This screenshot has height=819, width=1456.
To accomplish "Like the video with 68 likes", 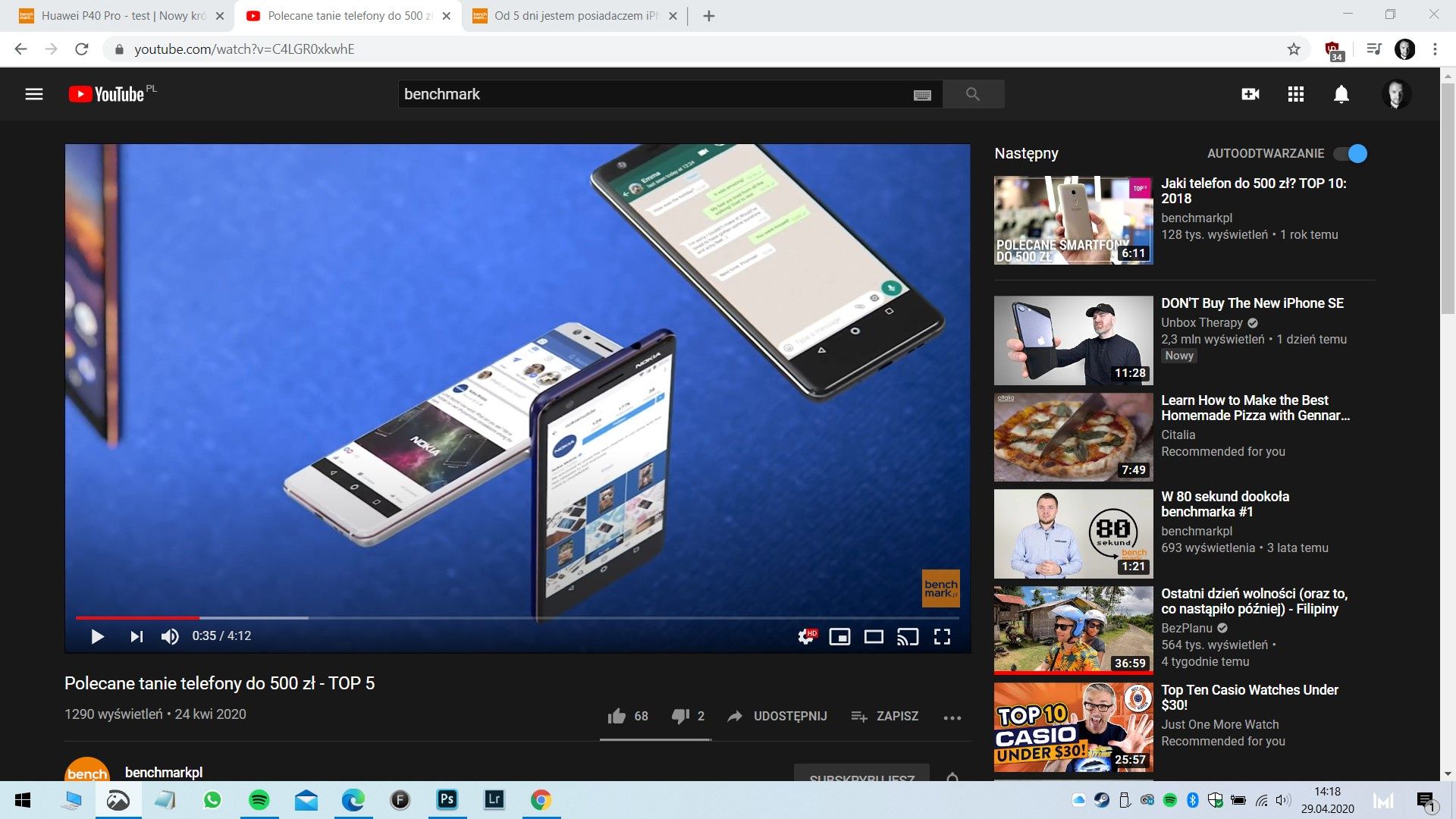I will [628, 716].
